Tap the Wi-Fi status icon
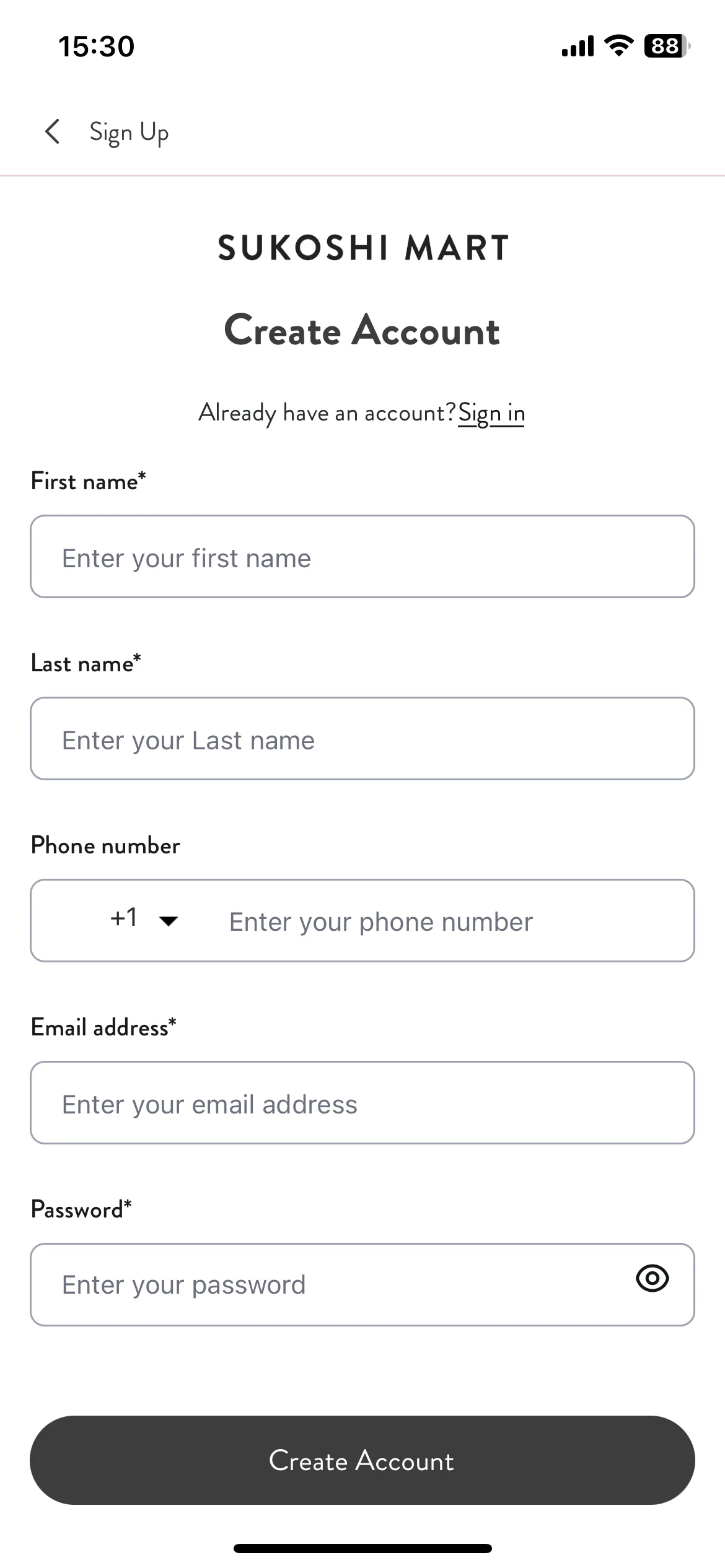 click(x=618, y=46)
